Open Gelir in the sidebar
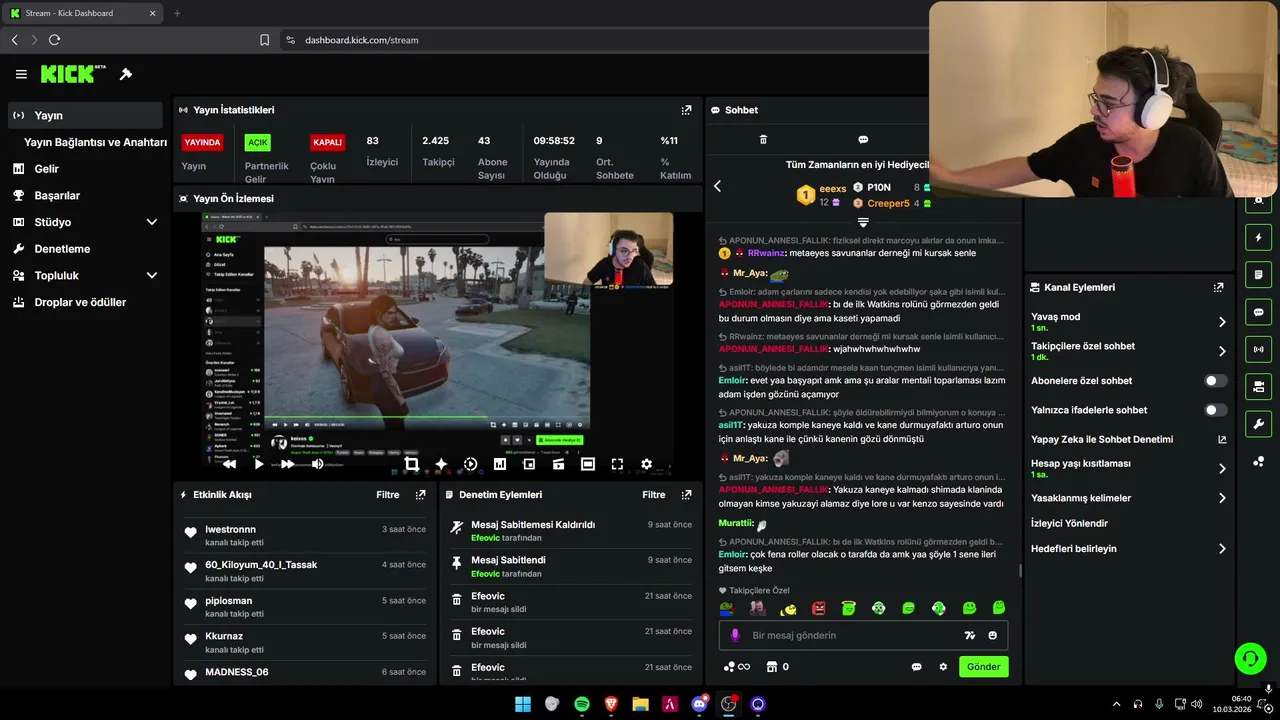Image resolution: width=1280 pixels, height=720 pixels. pyautogui.click(x=85, y=169)
